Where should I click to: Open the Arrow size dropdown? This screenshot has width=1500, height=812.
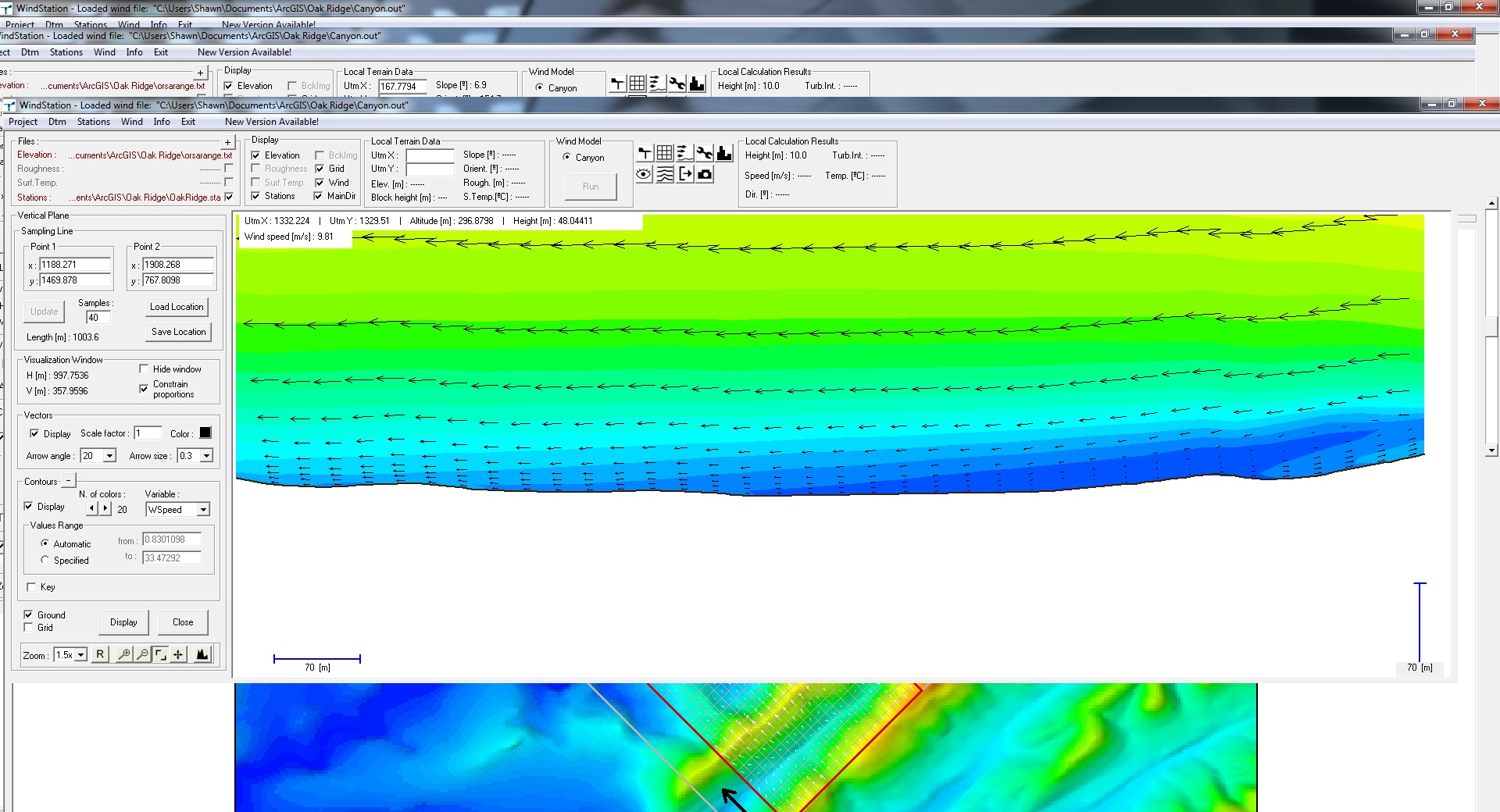coord(206,456)
